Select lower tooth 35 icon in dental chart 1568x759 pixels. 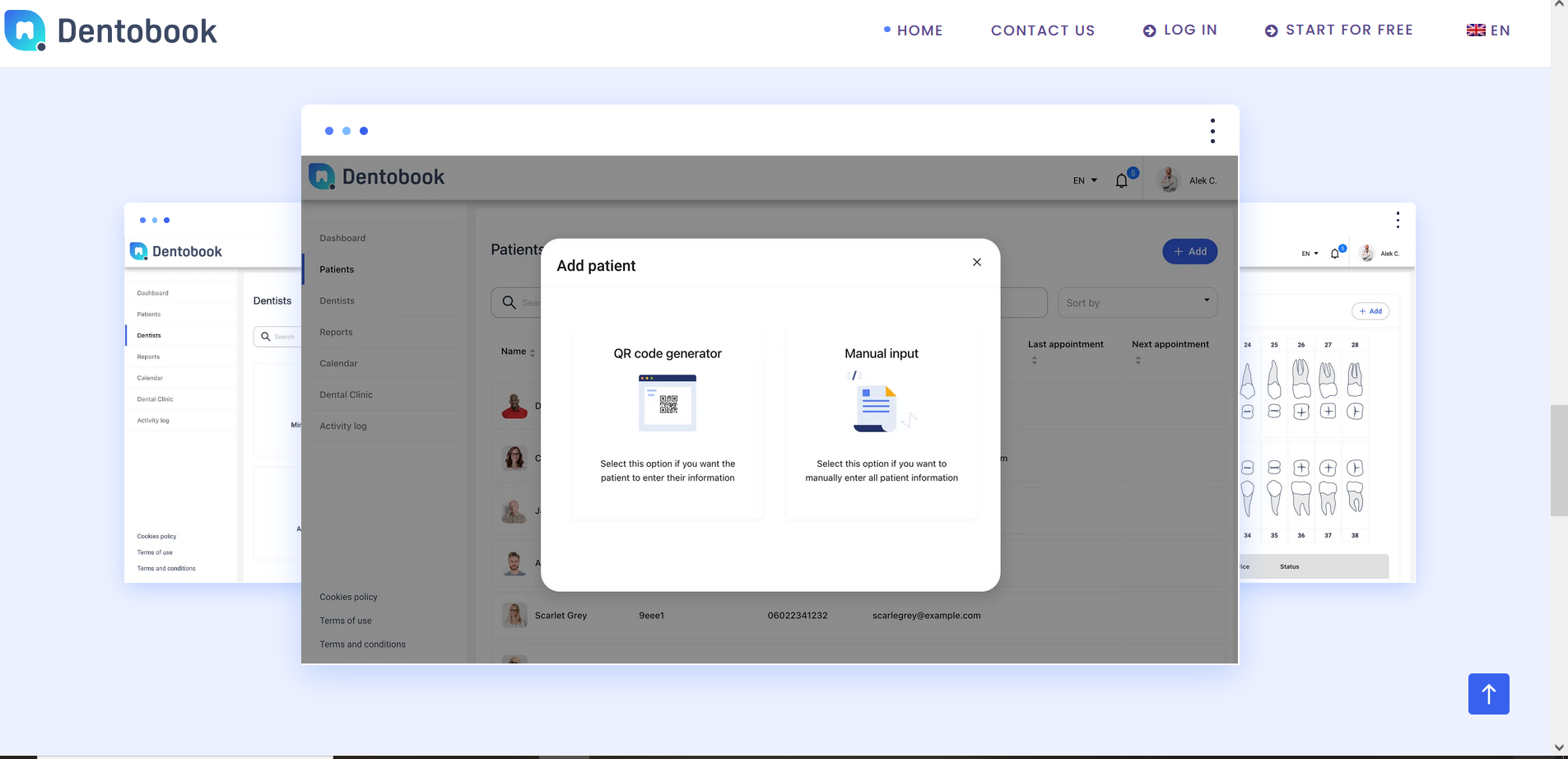[1274, 498]
